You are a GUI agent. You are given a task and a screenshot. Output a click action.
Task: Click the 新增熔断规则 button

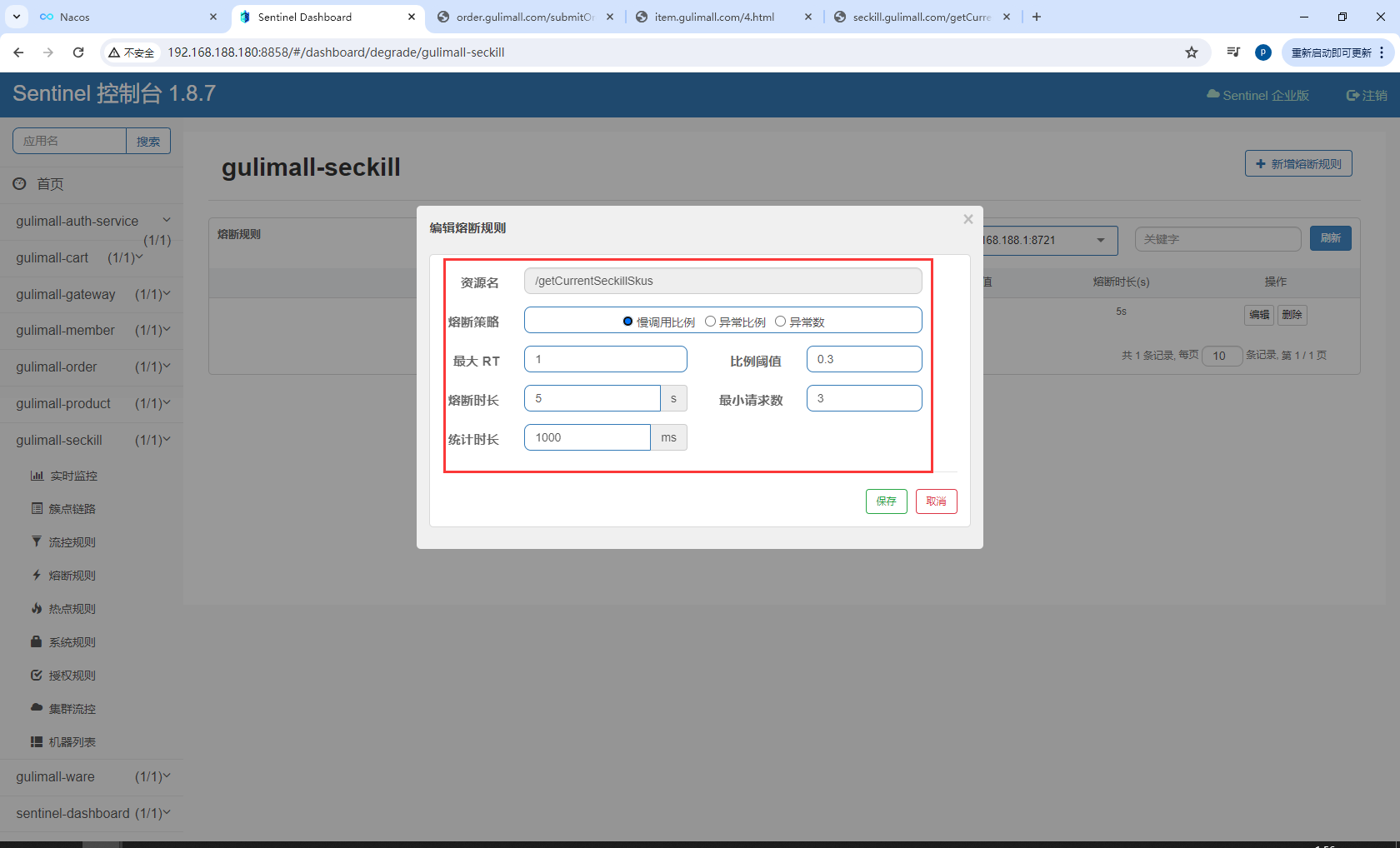1298,163
